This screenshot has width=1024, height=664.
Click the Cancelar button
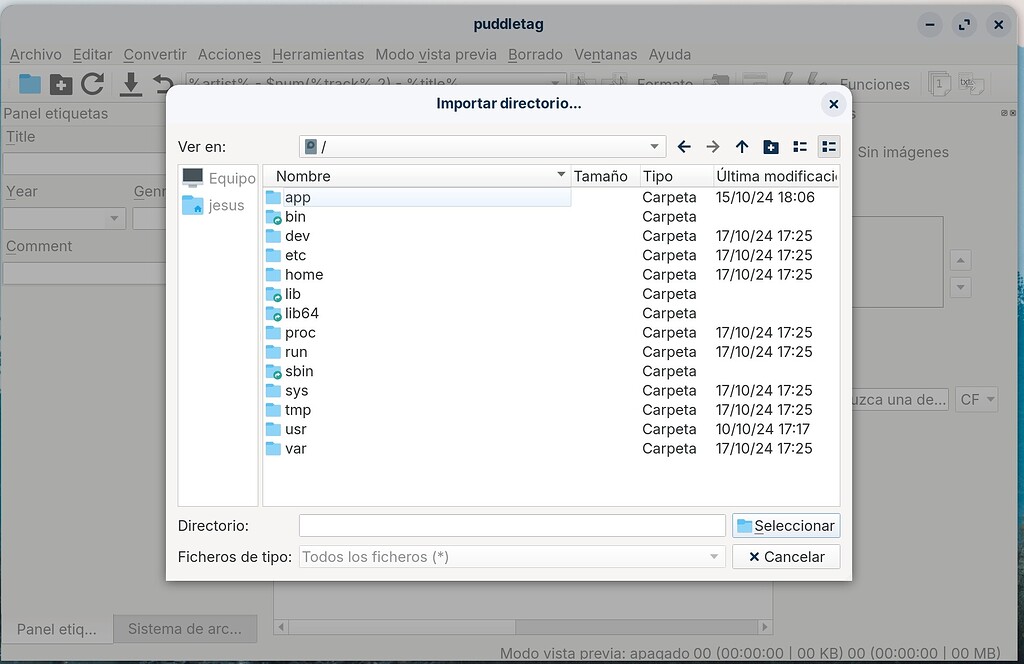click(x=786, y=557)
